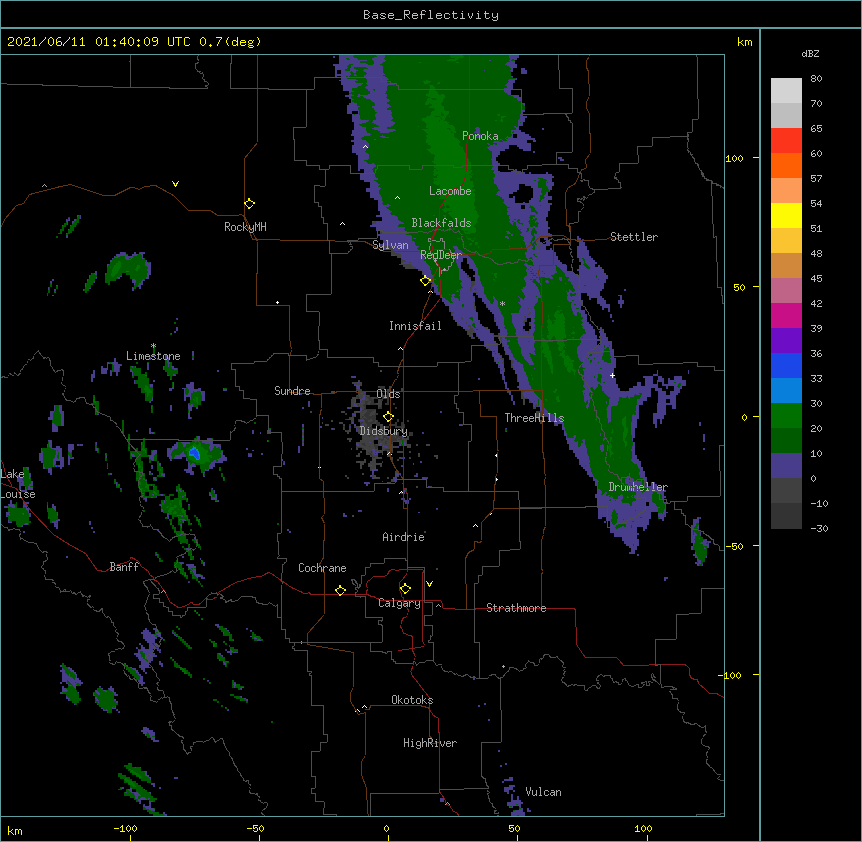
Task: Click the white plus marker north of Drumheller
Action: [x=612, y=375]
